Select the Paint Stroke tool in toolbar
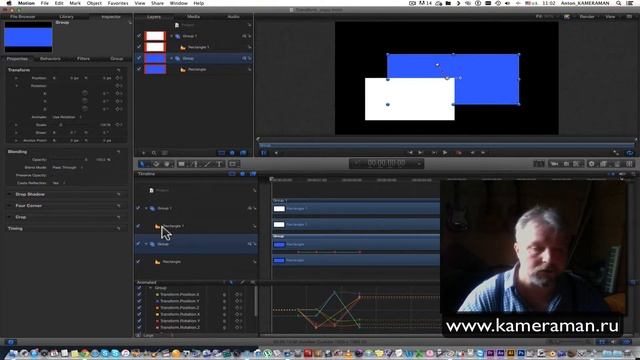The width and height of the screenshot is (640, 360). click(x=207, y=164)
